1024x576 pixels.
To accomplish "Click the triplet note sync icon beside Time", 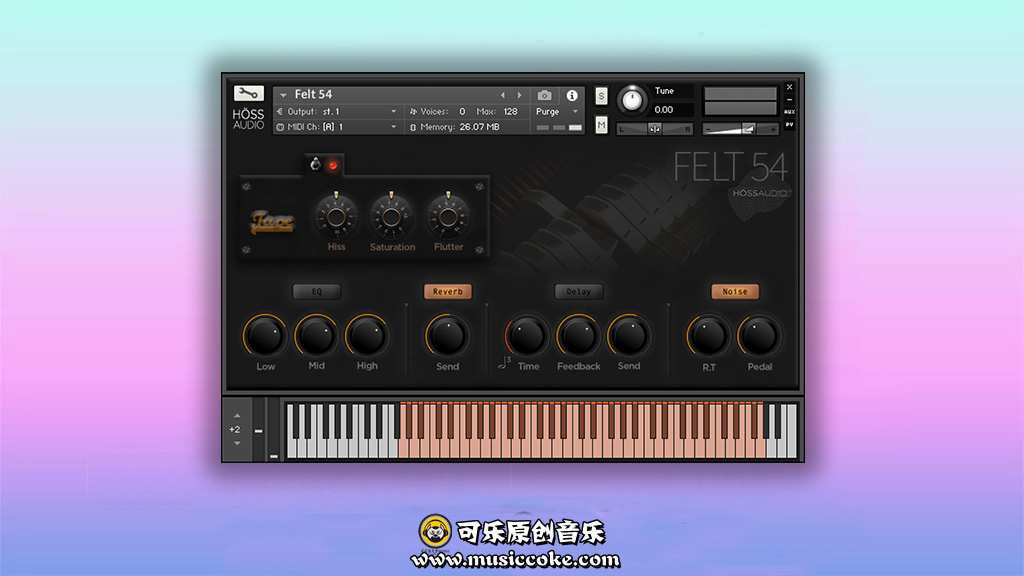I will coord(504,363).
